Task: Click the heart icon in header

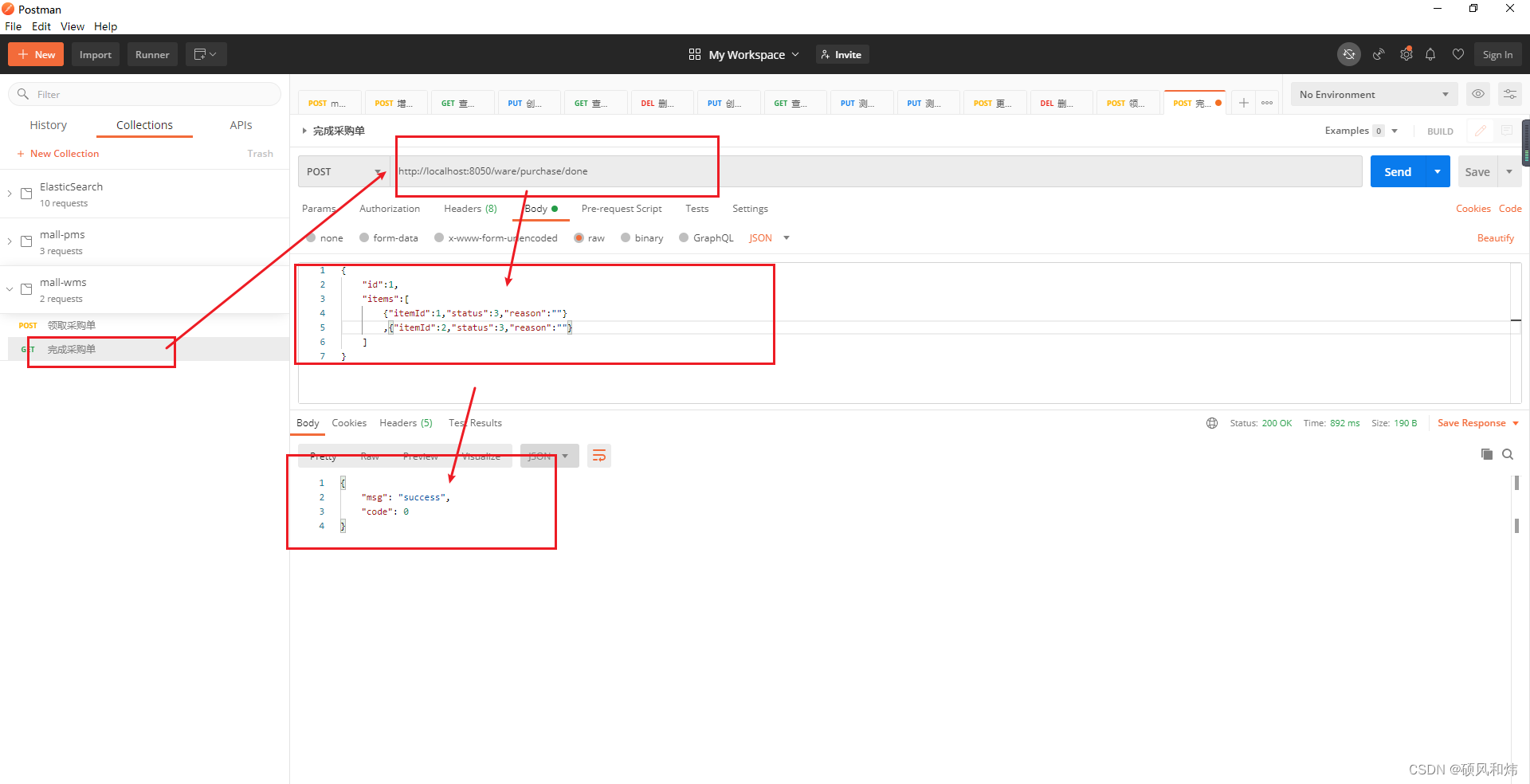Action: tap(1457, 54)
